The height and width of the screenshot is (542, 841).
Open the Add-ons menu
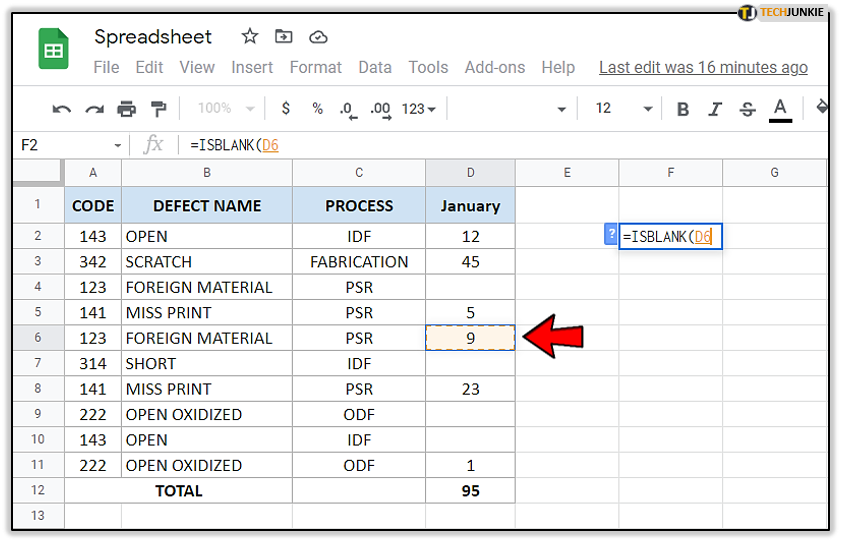pyautogui.click(x=495, y=68)
